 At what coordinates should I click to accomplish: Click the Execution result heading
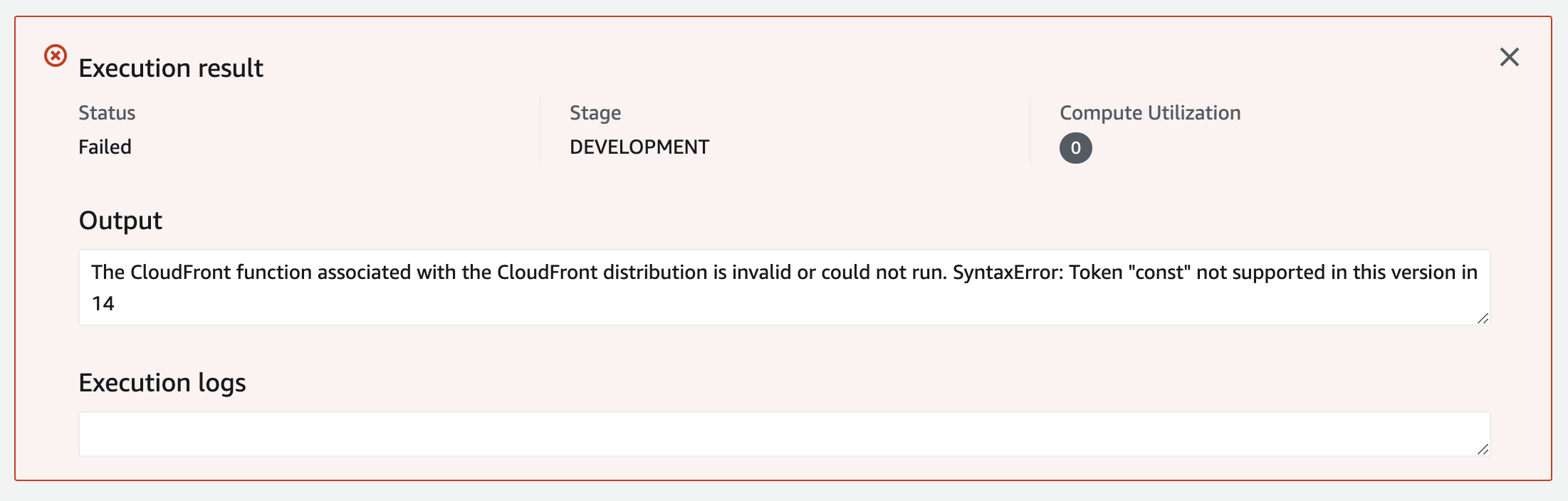[x=171, y=68]
